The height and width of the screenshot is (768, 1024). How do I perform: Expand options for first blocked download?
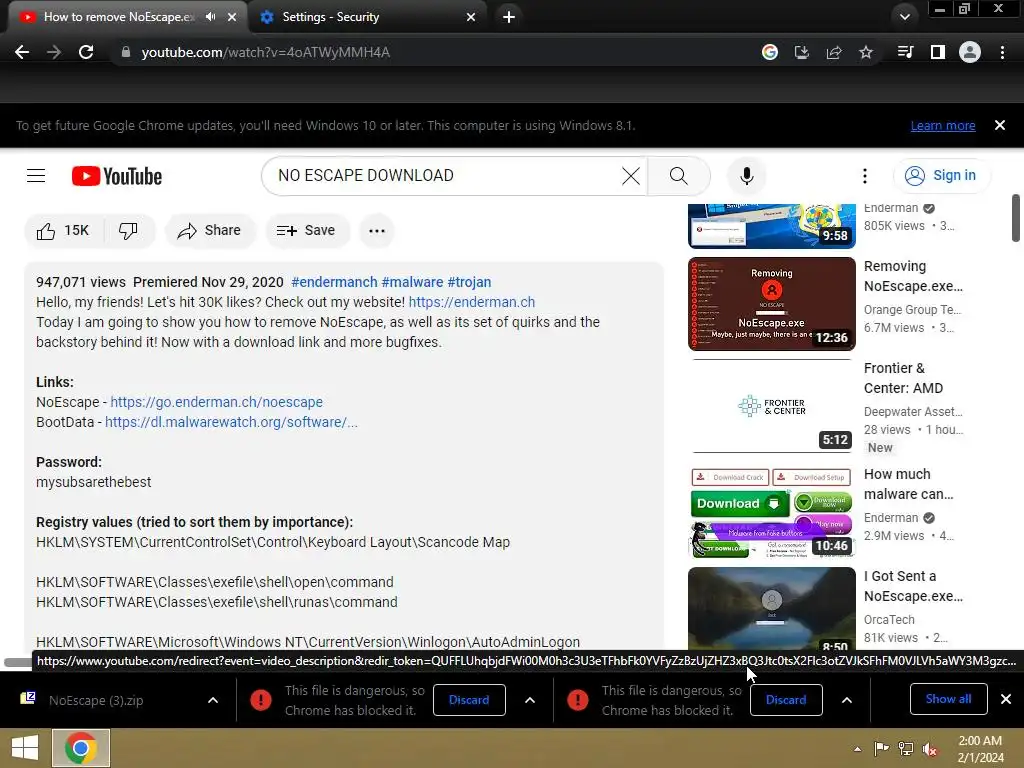click(x=530, y=700)
